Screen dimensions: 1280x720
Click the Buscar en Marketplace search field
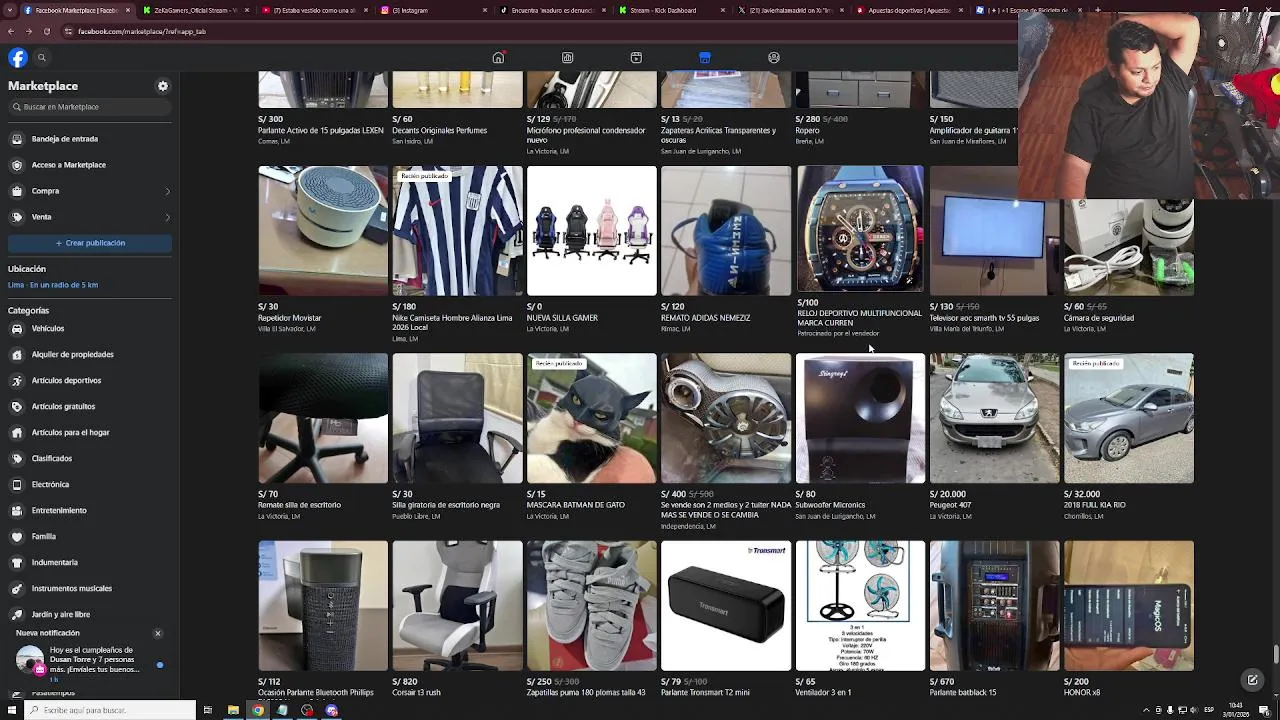click(x=90, y=107)
